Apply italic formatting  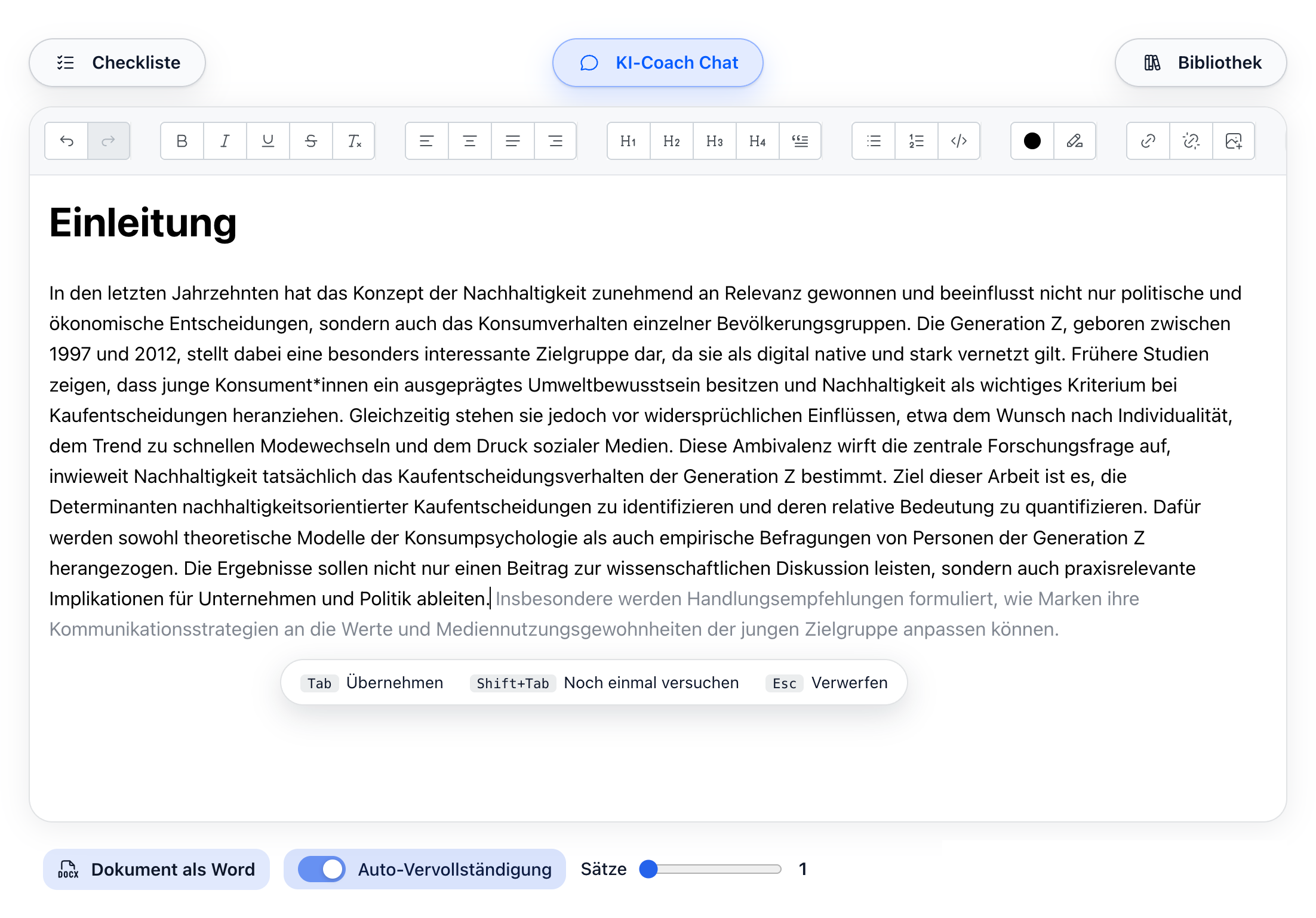[x=225, y=141]
